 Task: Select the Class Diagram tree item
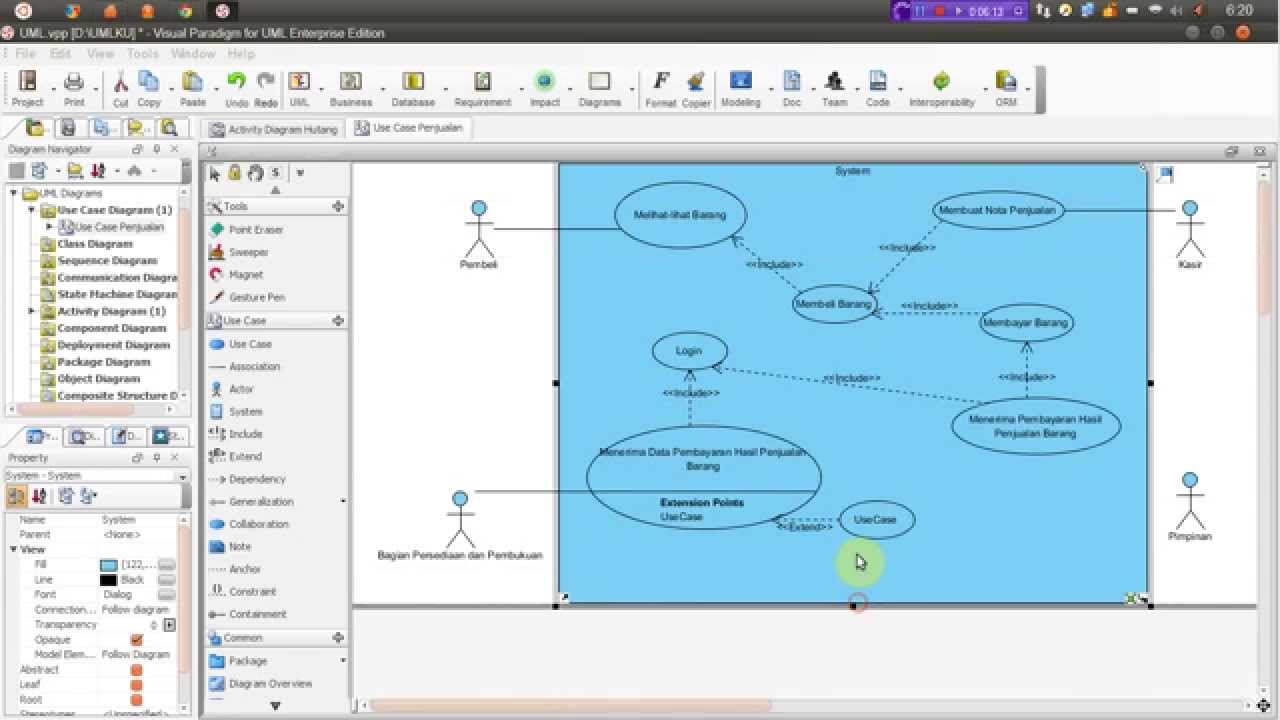point(95,244)
